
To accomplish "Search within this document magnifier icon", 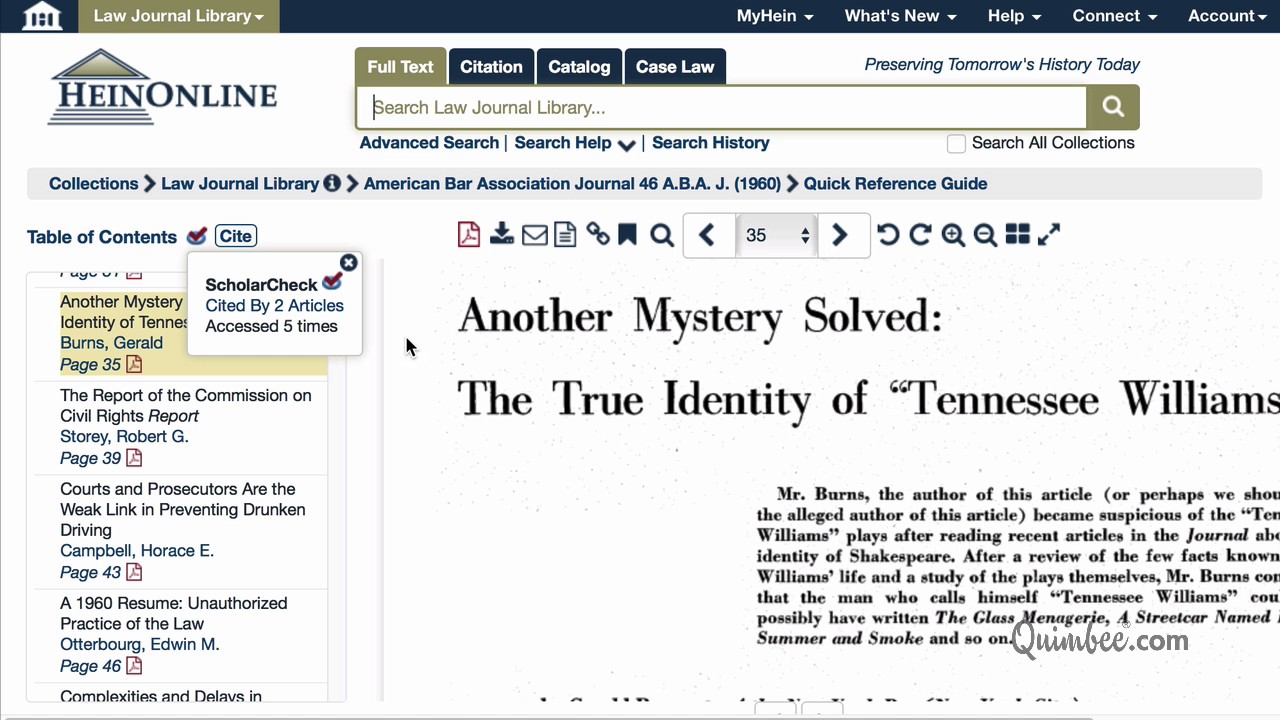I will click(x=661, y=235).
